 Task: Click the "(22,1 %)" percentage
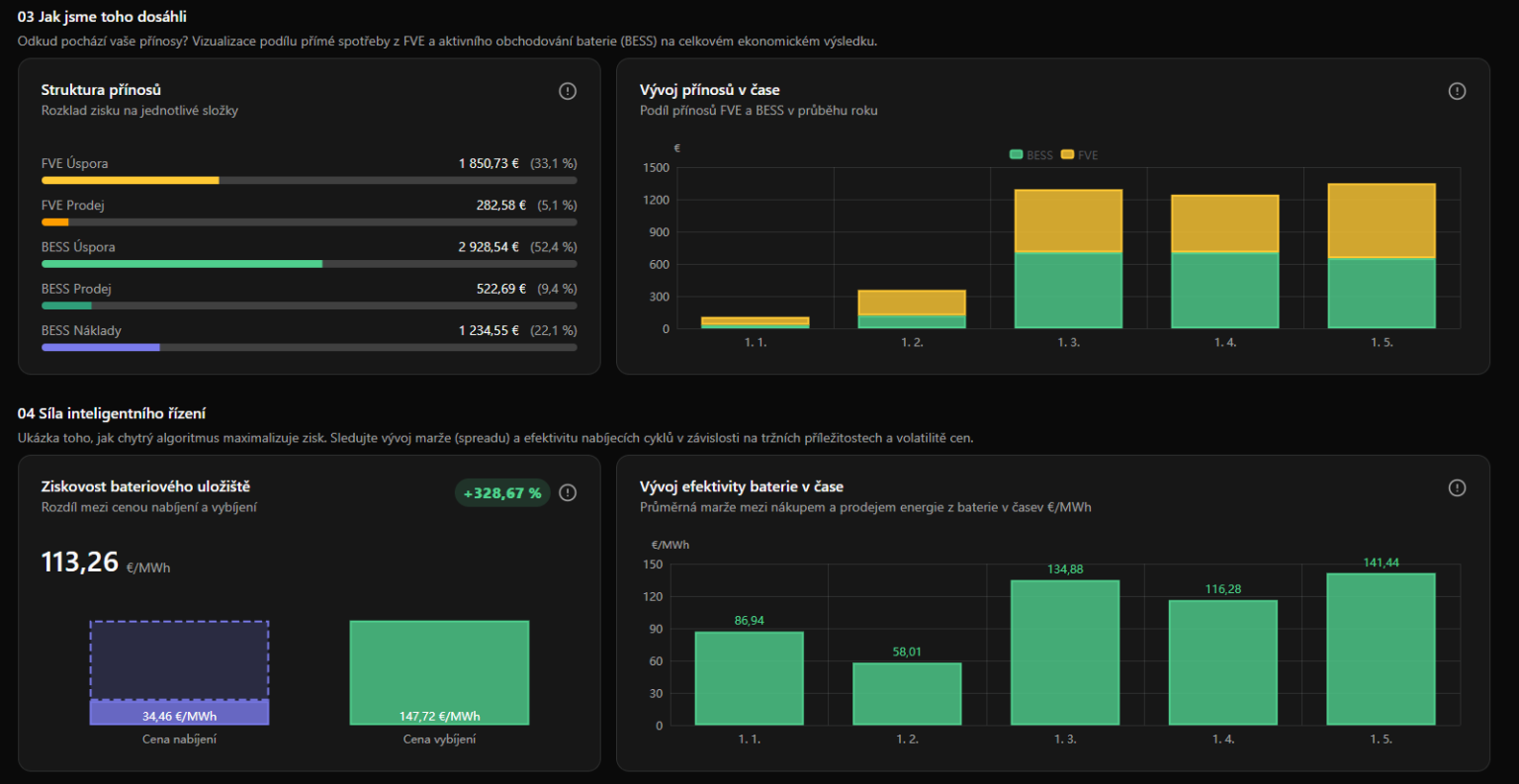(554, 330)
